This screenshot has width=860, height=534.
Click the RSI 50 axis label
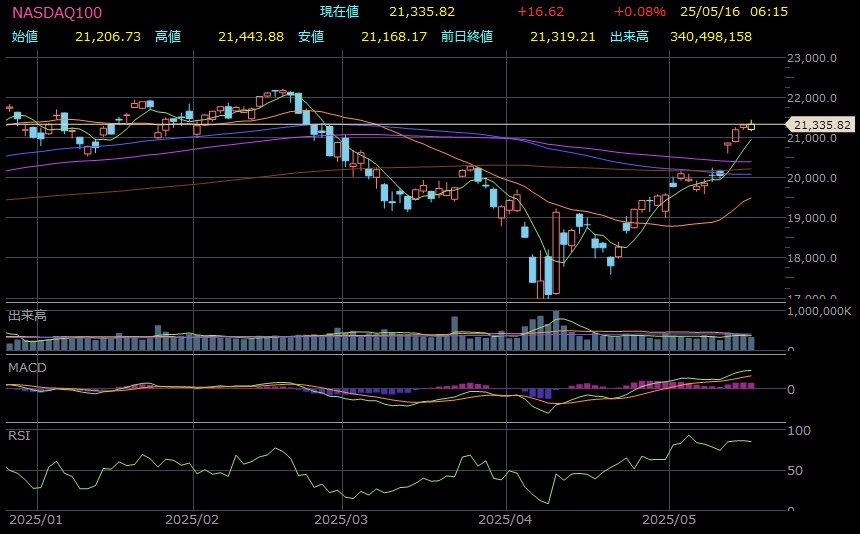(x=795, y=471)
